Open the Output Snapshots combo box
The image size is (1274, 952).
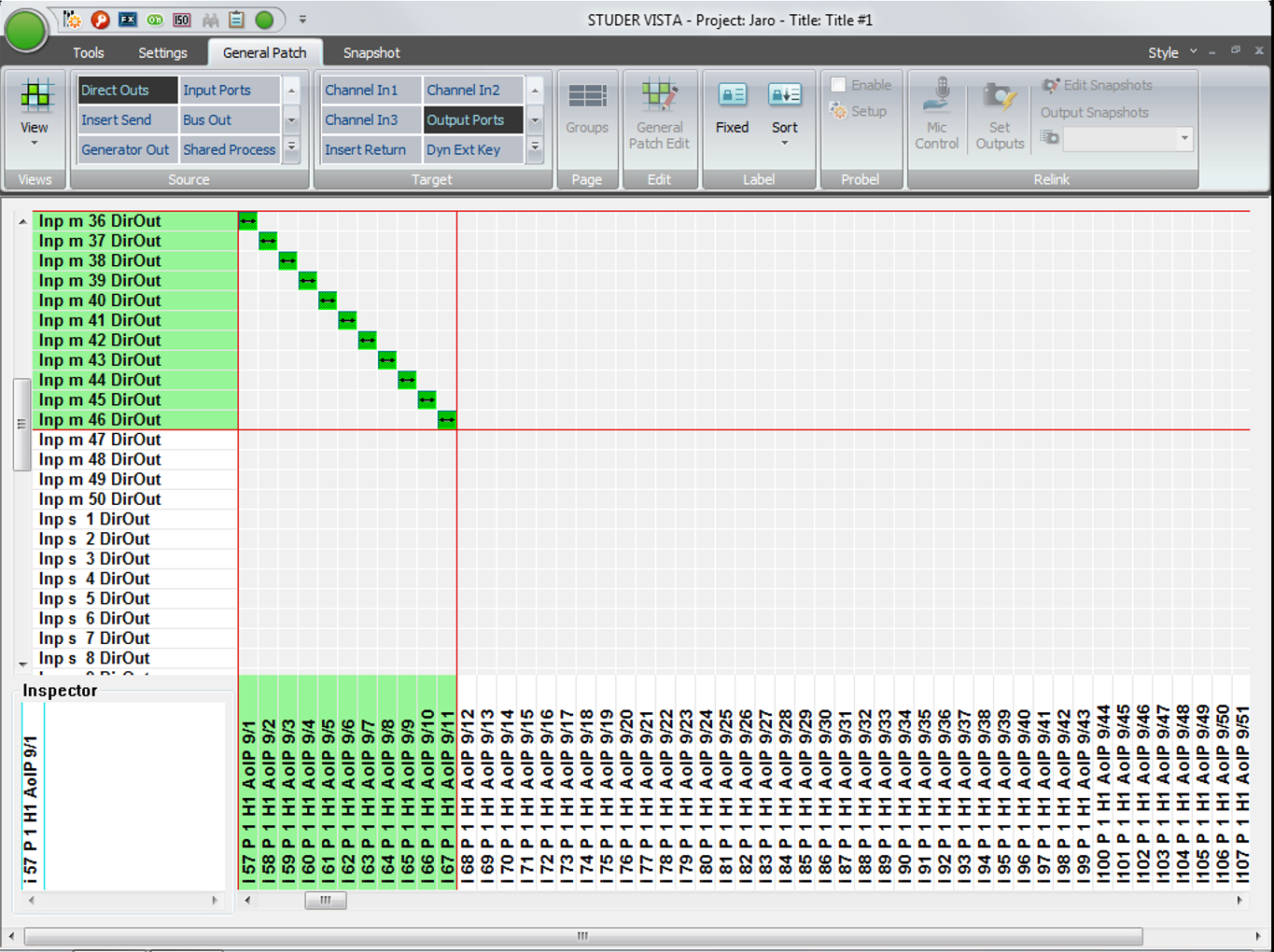tap(1127, 139)
